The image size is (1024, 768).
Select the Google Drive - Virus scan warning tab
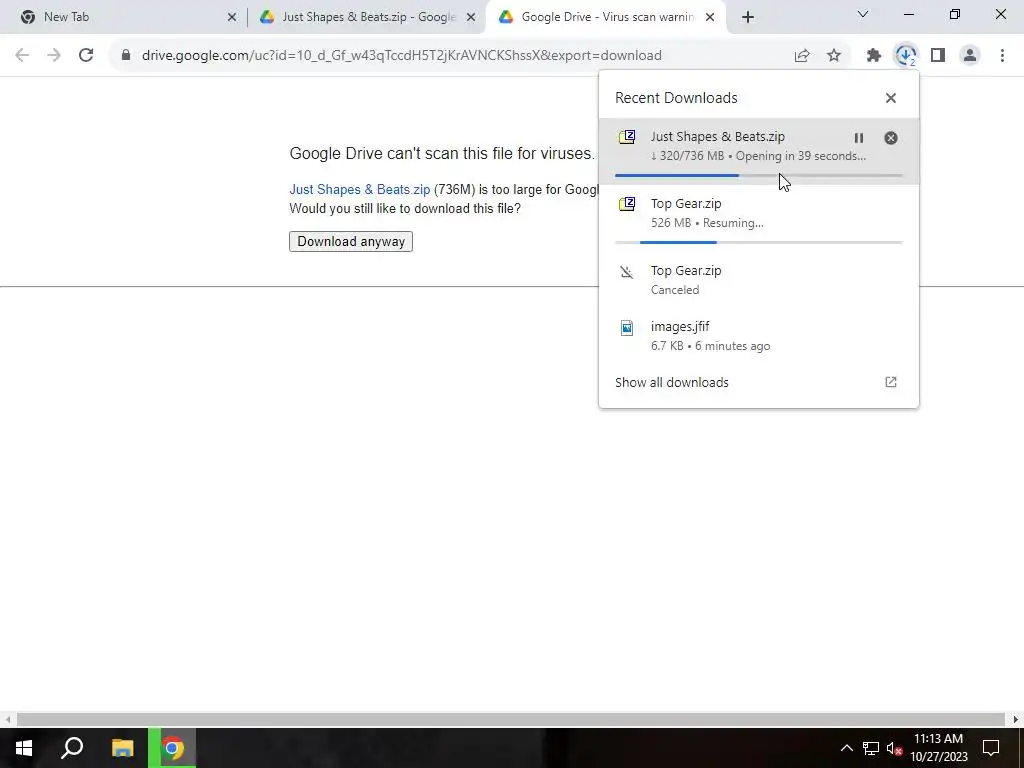click(607, 17)
